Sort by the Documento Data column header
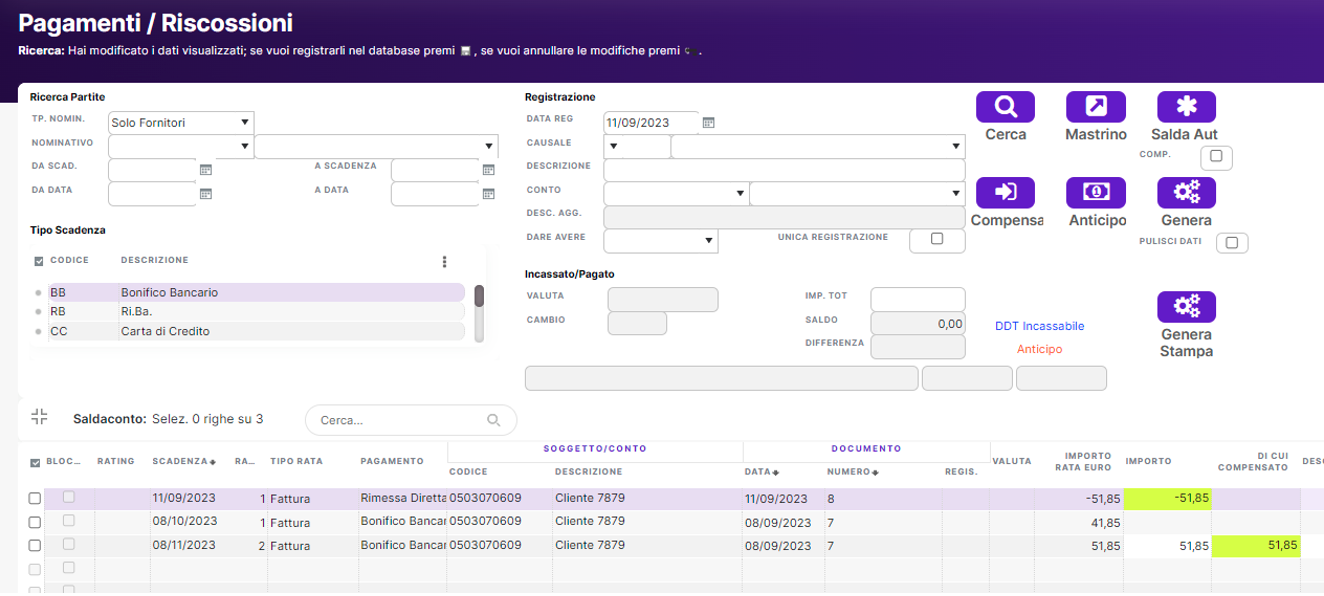 click(x=761, y=472)
